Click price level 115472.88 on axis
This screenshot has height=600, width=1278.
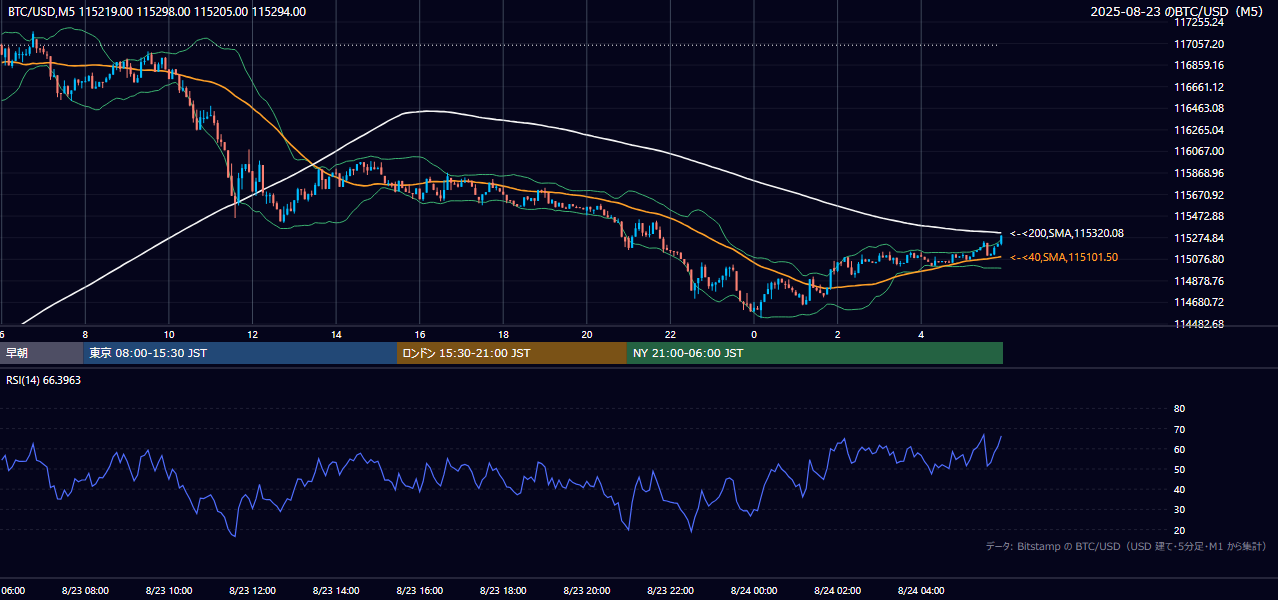point(1198,216)
